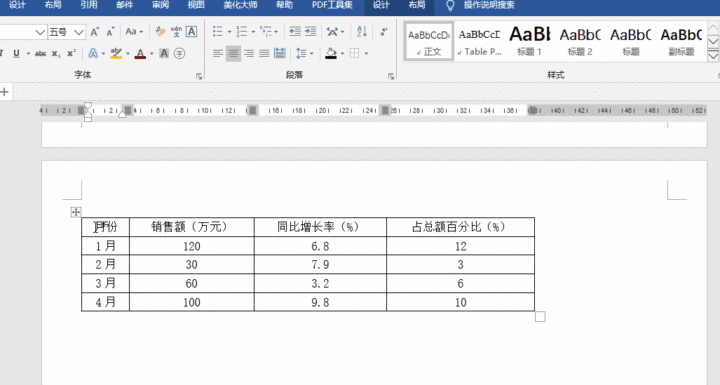Apply dark red font color
The image size is (720, 385).
(141, 53)
